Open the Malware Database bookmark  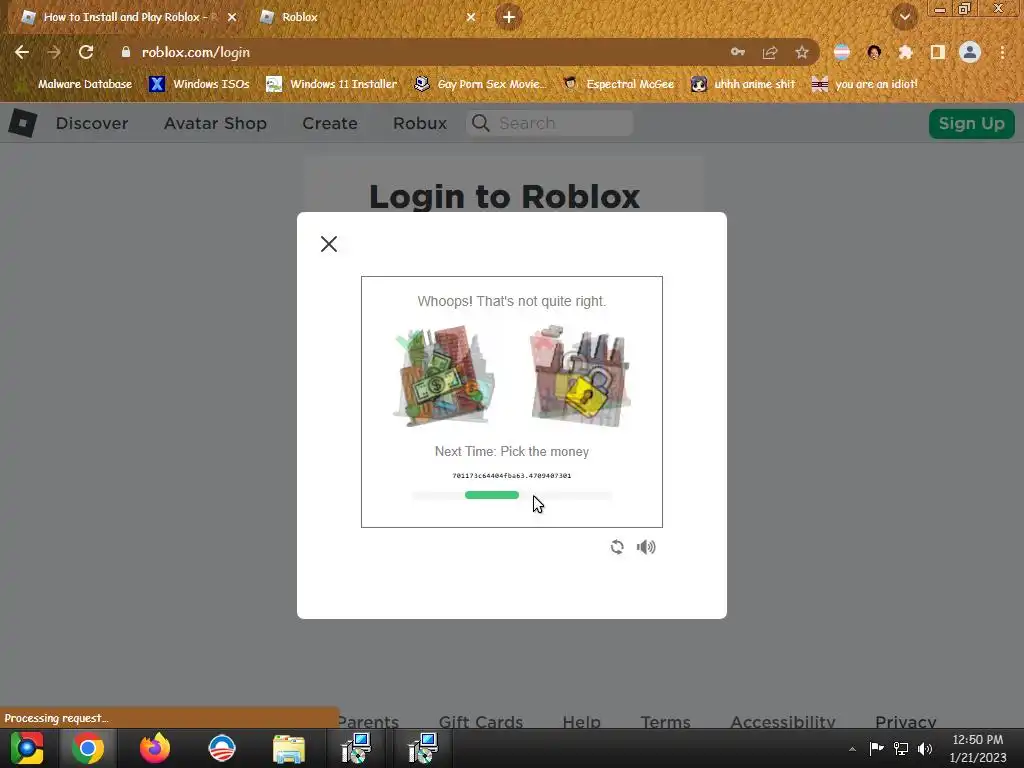pos(76,84)
